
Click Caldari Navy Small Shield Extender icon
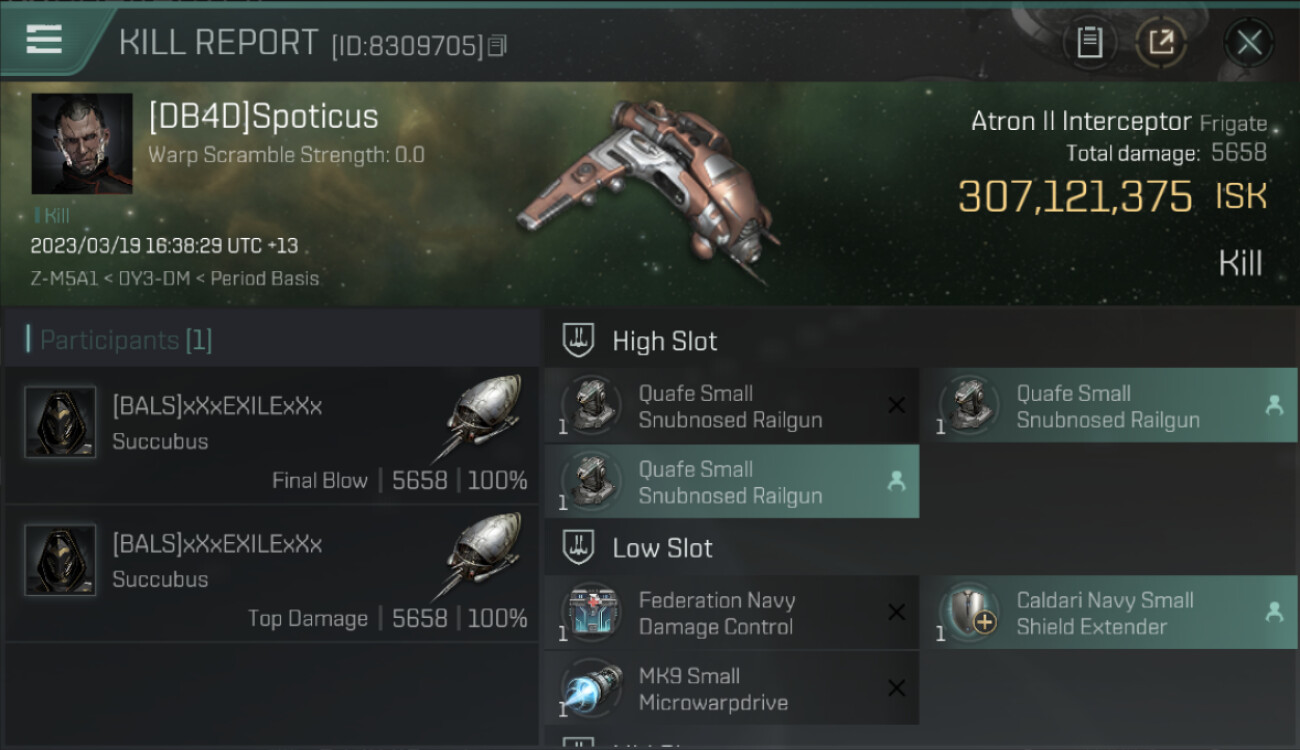(x=969, y=613)
